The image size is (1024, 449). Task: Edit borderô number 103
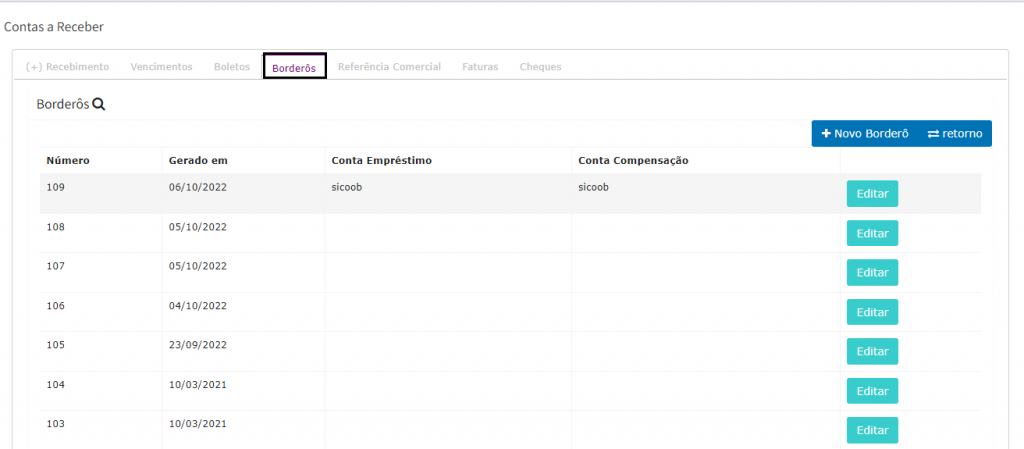(872, 430)
